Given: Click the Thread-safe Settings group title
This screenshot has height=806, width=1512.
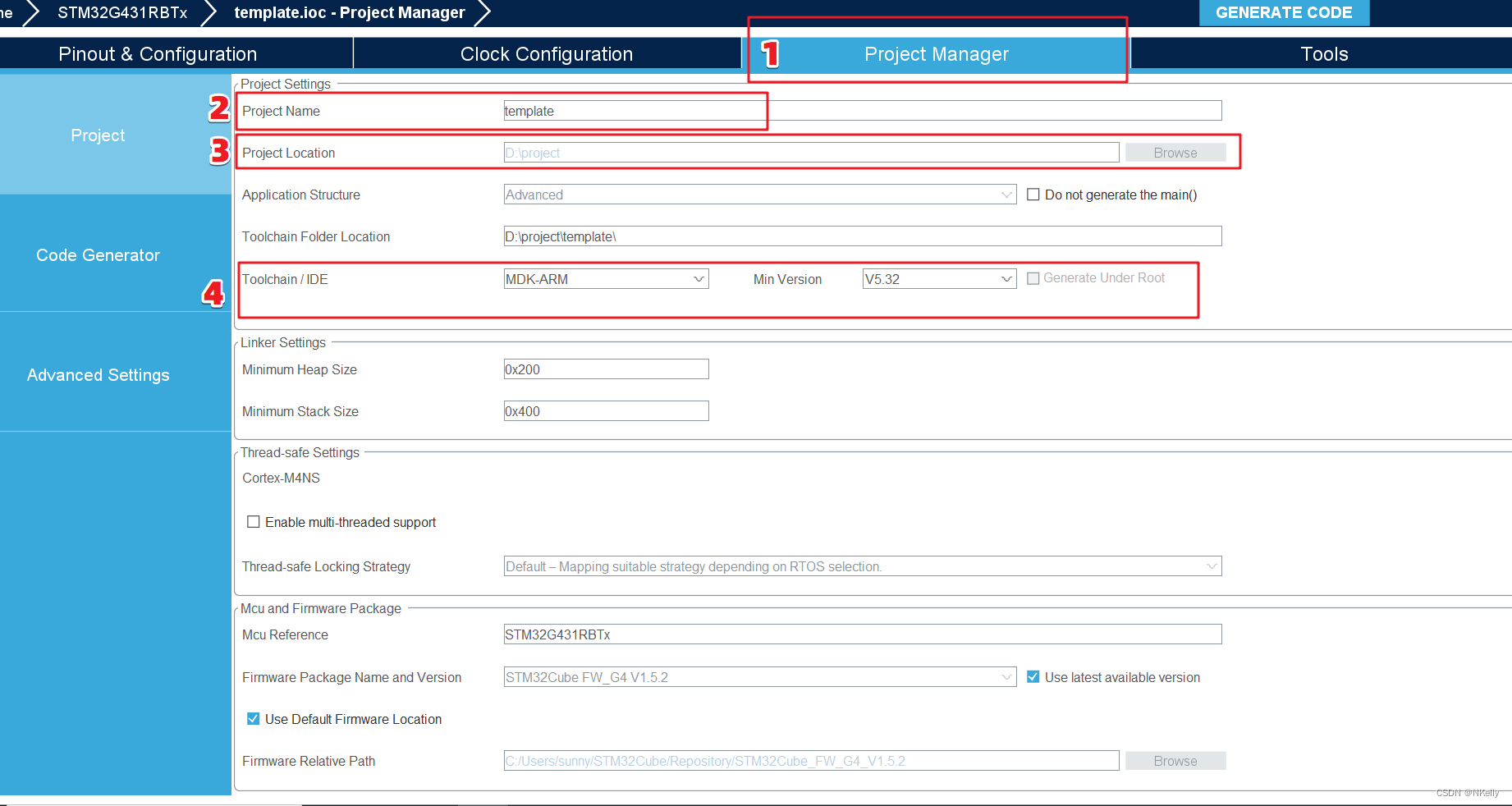Looking at the screenshot, I should tap(300, 452).
